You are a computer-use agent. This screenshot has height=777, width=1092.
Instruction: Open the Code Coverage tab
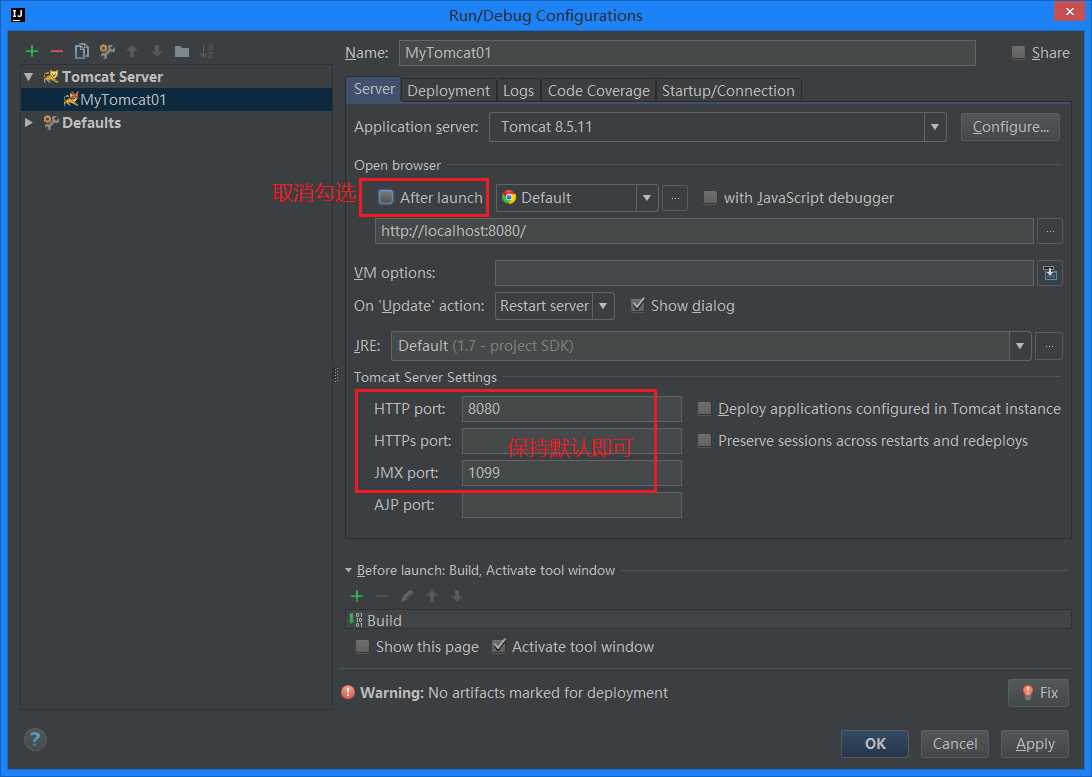[x=598, y=91]
